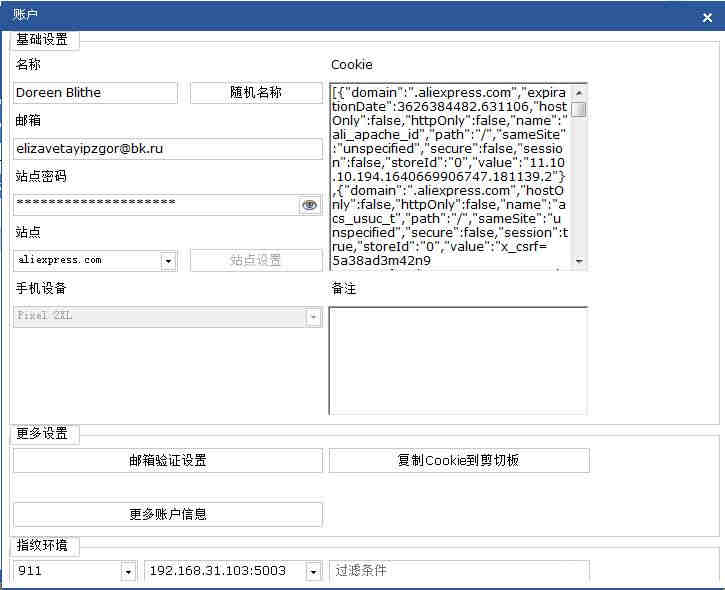Image resolution: width=725 pixels, height=590 pixels.
Task: Open the 911 fingerprint environment dropdown
Action: tap(128, 572)
